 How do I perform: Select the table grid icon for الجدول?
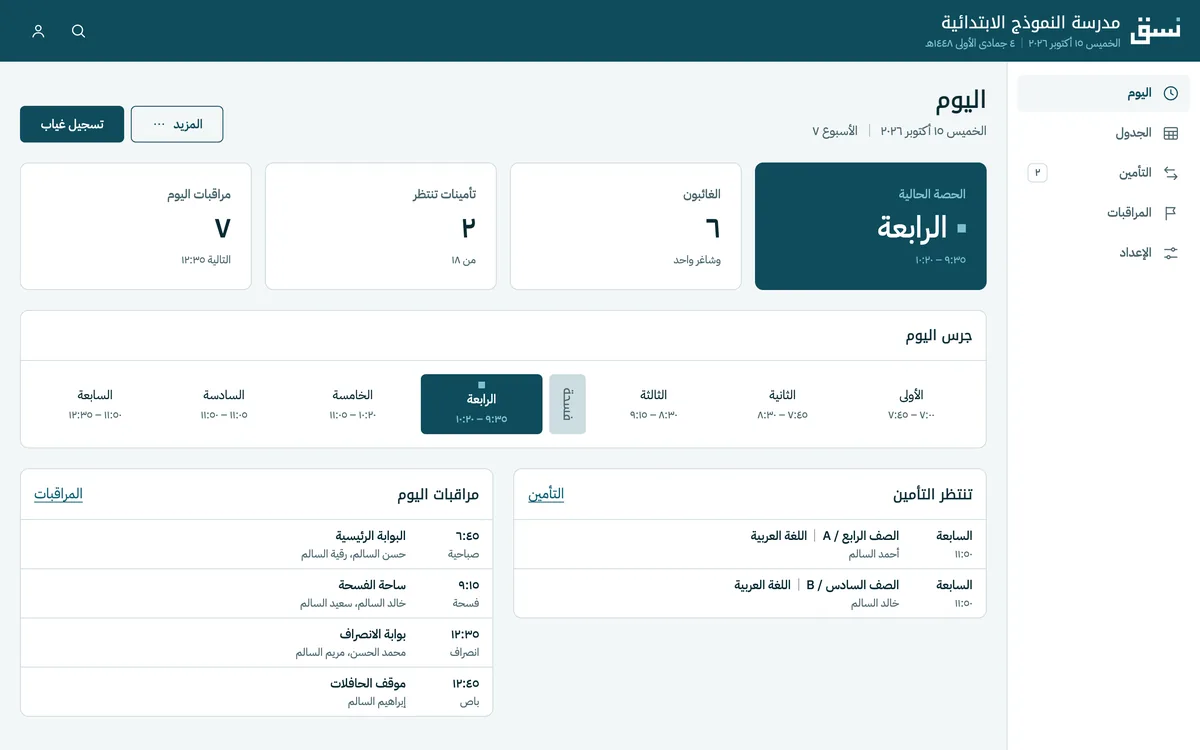[1171, 133]
